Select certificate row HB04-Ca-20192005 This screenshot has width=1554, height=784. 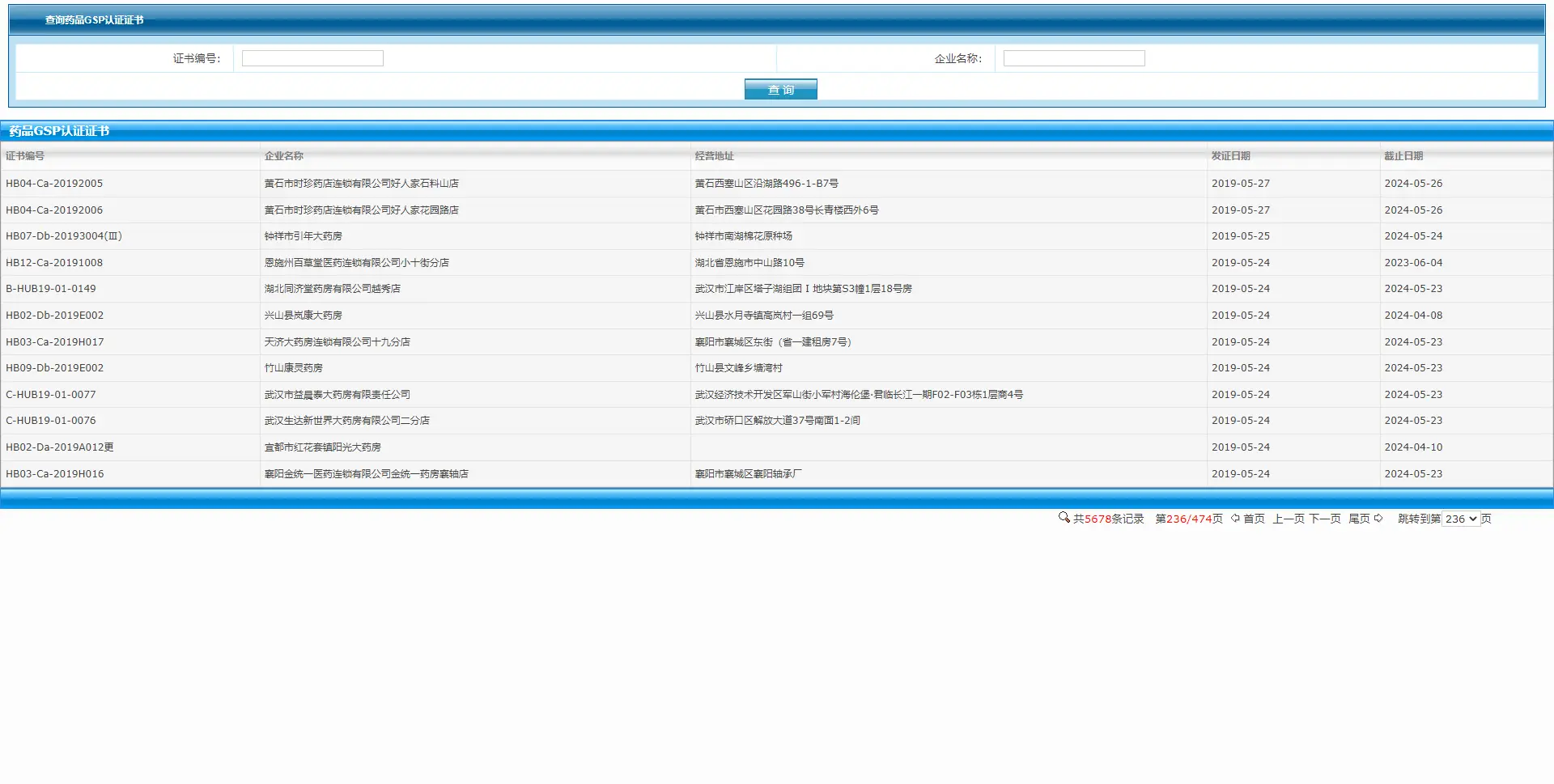tap(54, 184)
